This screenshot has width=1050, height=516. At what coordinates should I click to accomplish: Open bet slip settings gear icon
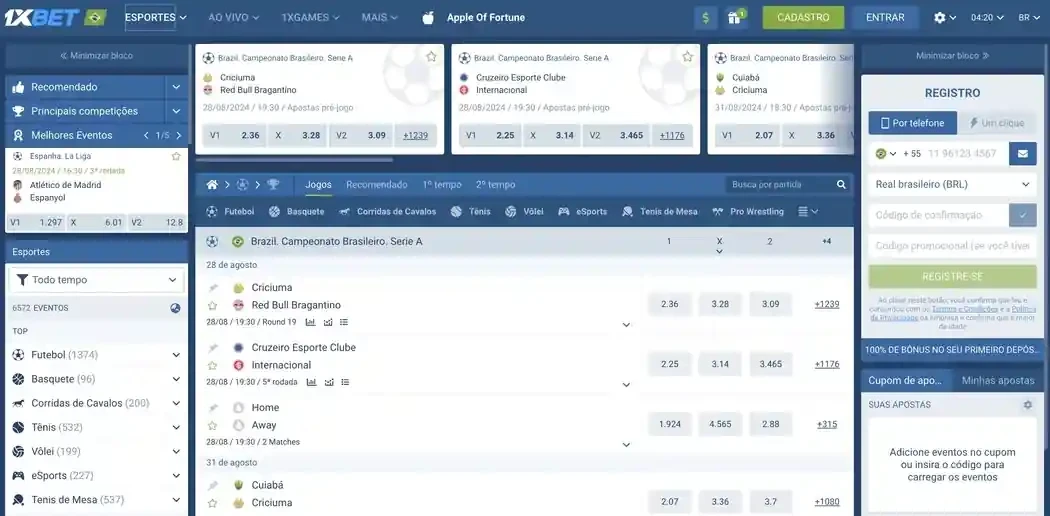coord(1028,405)
